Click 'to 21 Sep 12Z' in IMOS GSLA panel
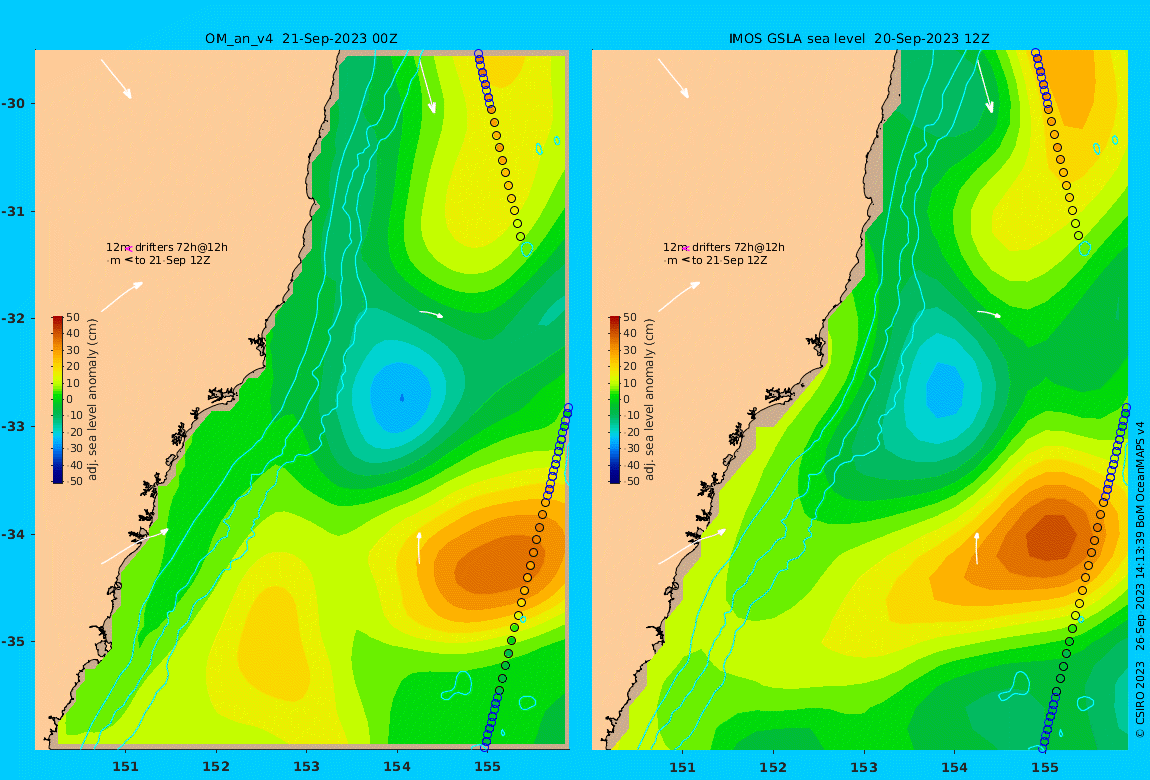 click(730, 260)
